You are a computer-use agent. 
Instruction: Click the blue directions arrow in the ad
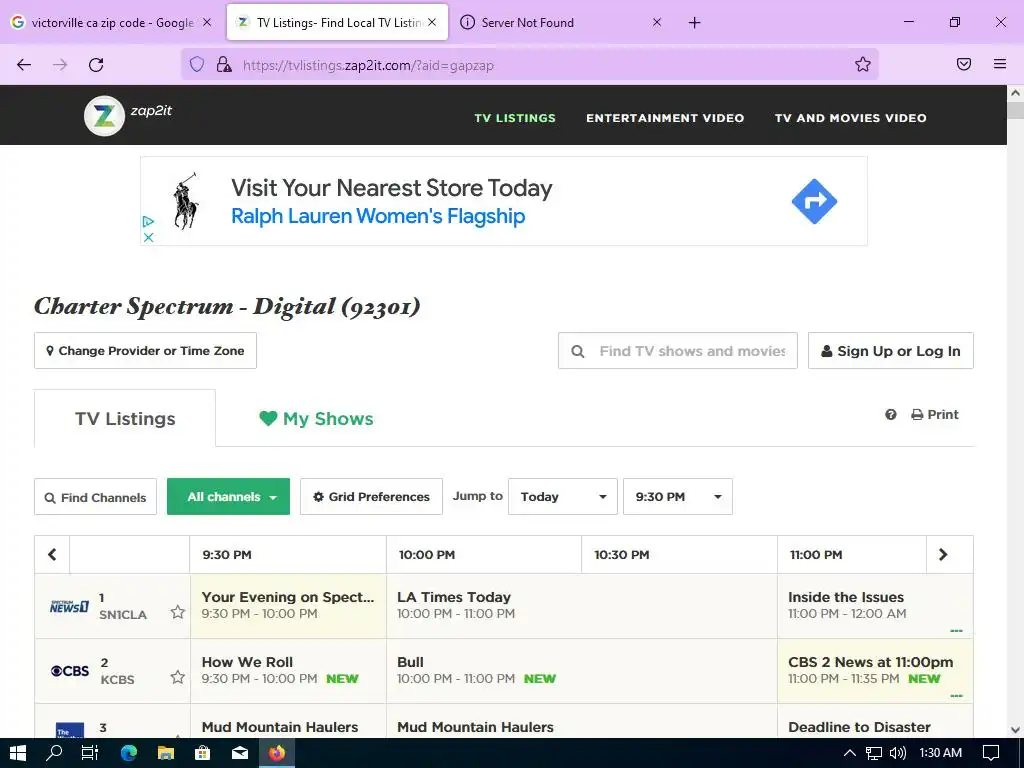point(814,201)
